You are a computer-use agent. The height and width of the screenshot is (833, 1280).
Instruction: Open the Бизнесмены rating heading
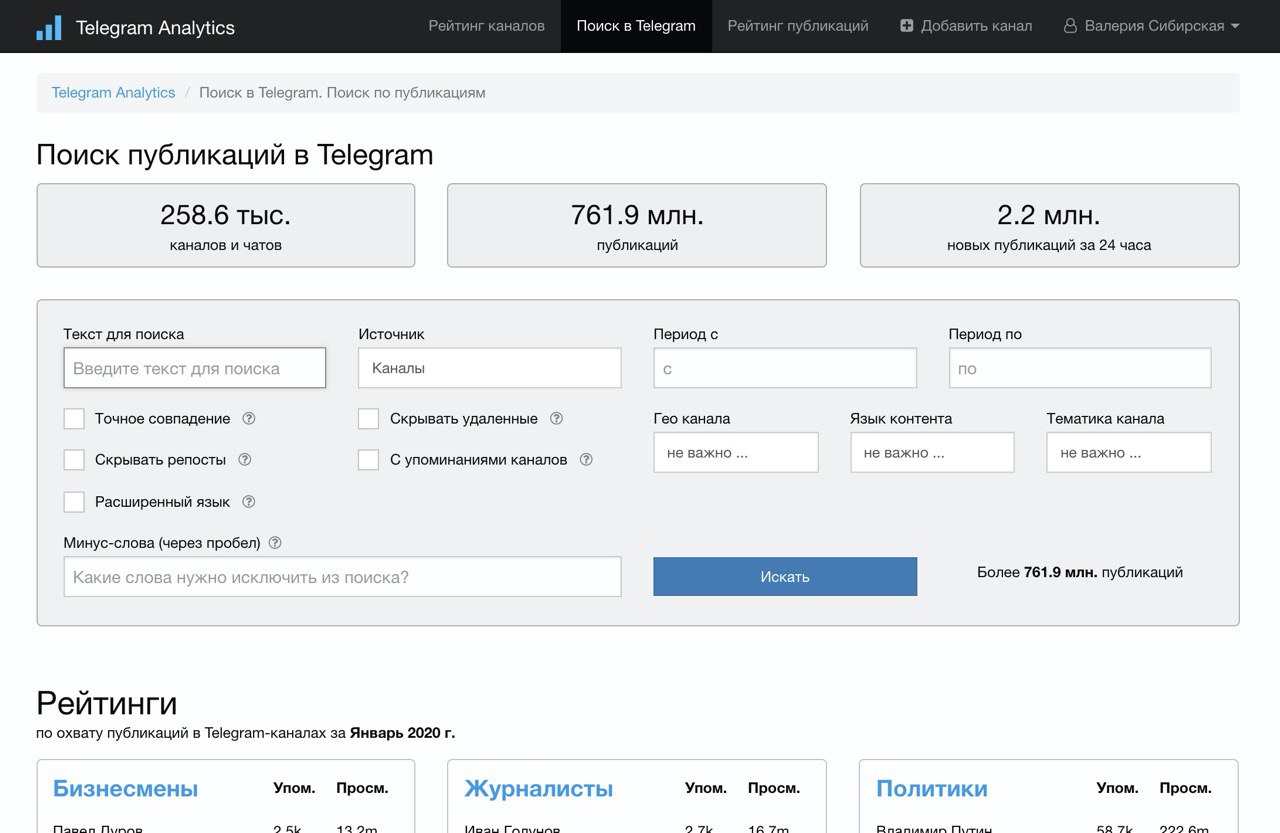point(125,788)
